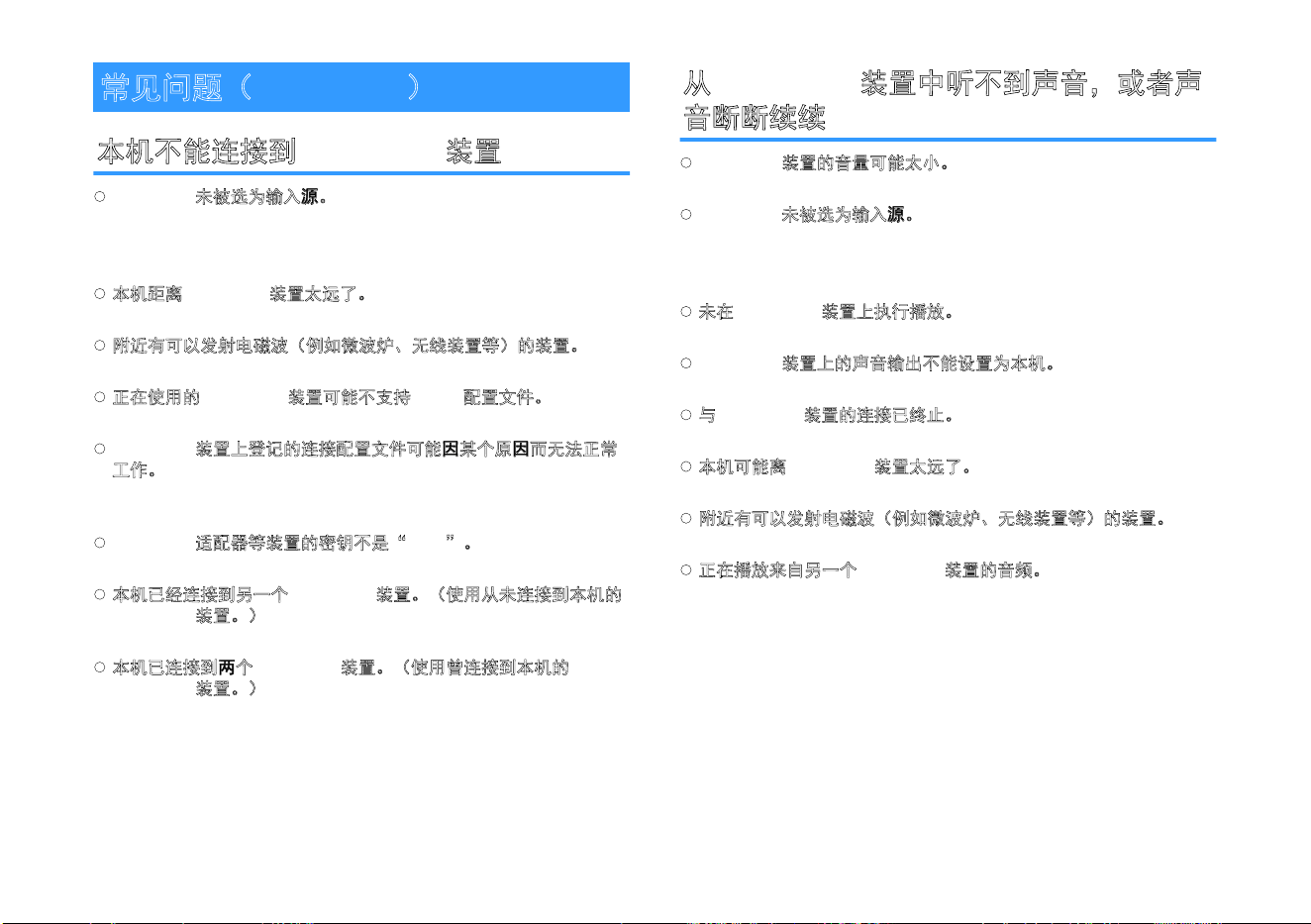The height and width of the screenshot is (924, 1311).
Task: Click the bullet circle before 正在使用的 装置可能不支持
Action: click(100, 397)
